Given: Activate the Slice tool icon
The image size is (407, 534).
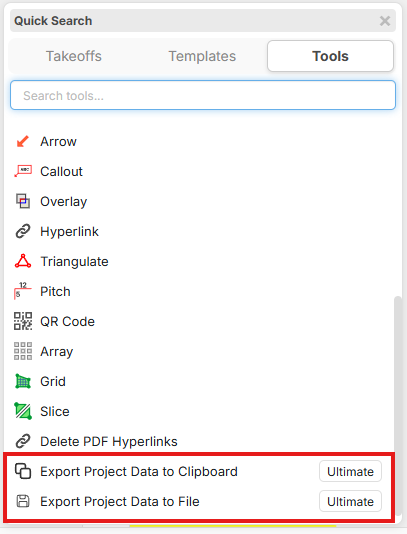Looking at the screenshot, I should point(23,411).
